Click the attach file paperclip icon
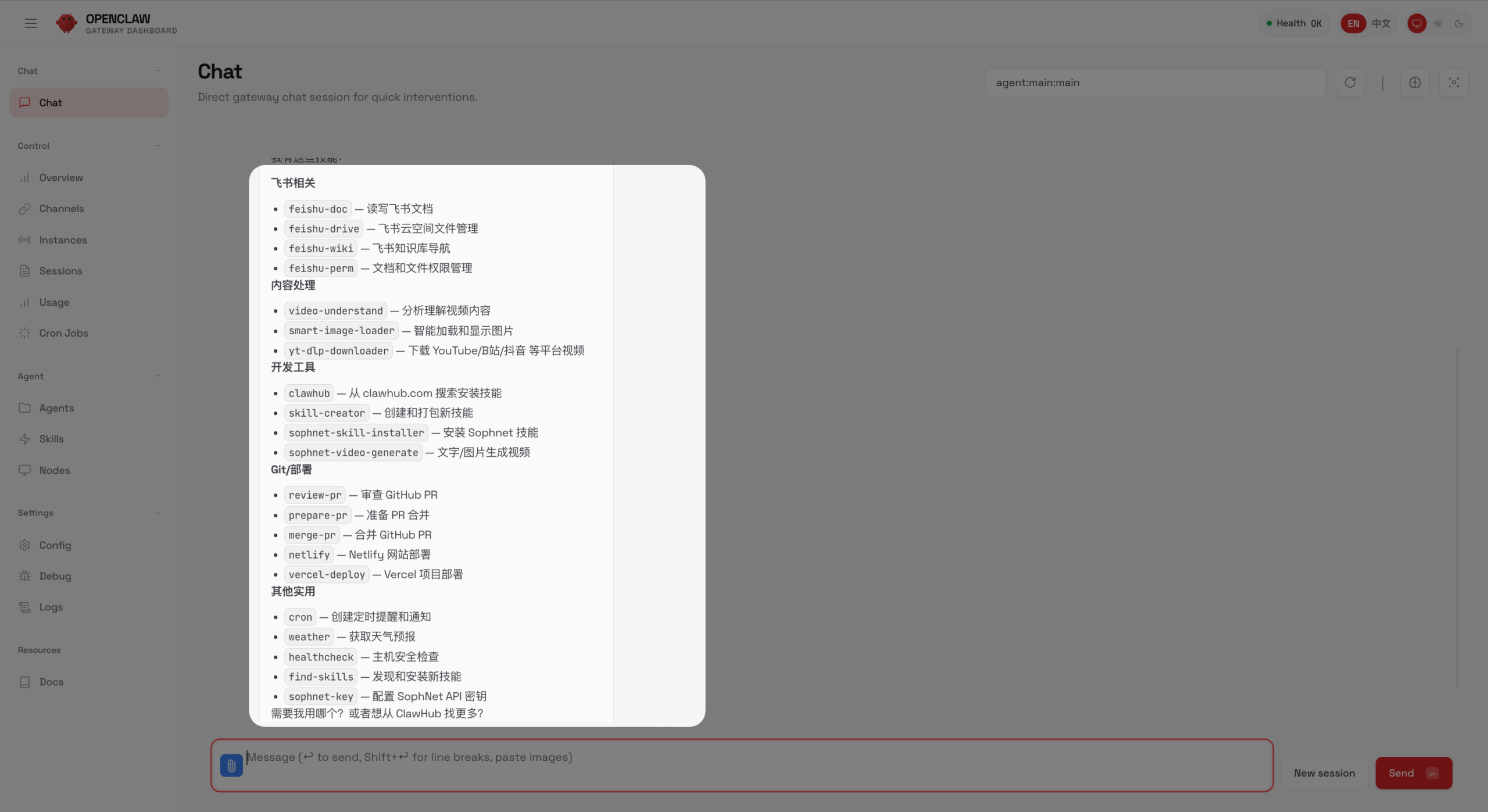The height and width of the screenshot is (812, 1488). click(x=231, y=766)
